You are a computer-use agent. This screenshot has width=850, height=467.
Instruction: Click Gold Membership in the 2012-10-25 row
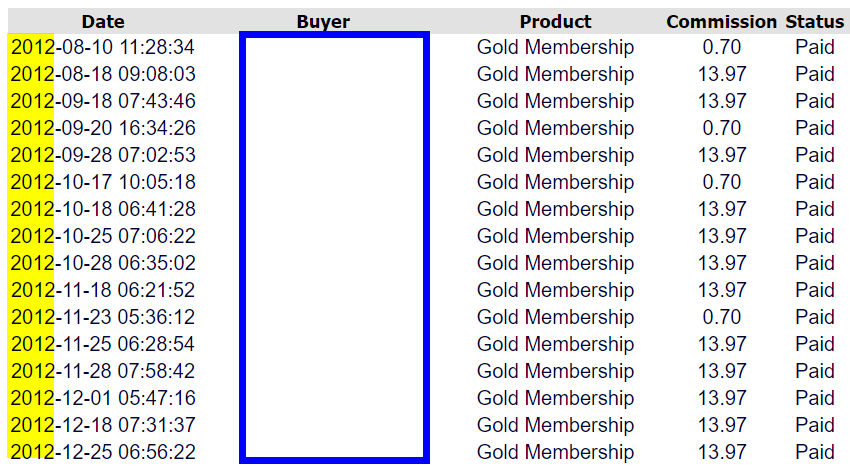pos(555,236)
